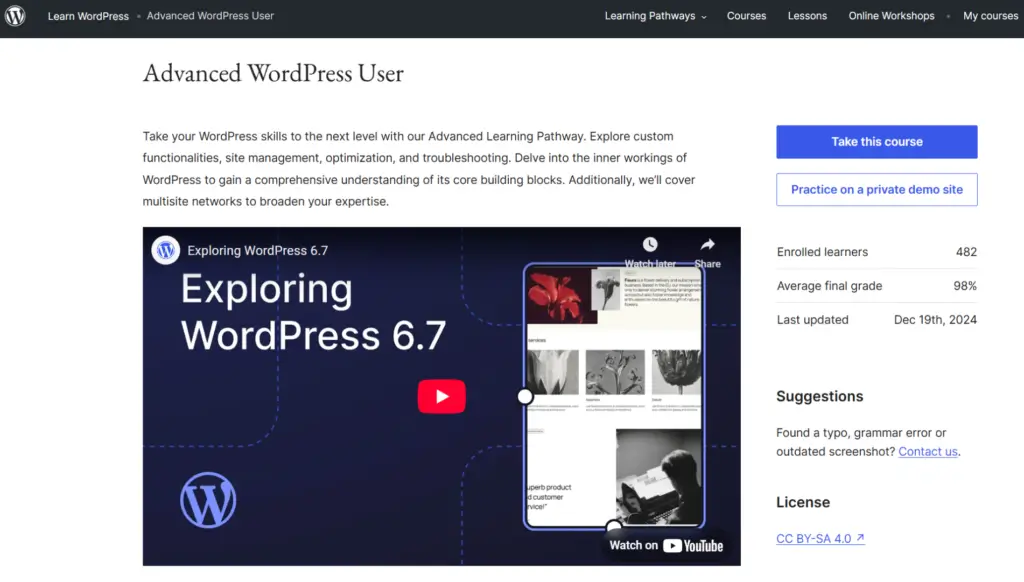The height and width of the screenshot is (582, 1024).
Task: Click the embedded video thumbnail
Action: pyautogui.click(x=442, y=396)
